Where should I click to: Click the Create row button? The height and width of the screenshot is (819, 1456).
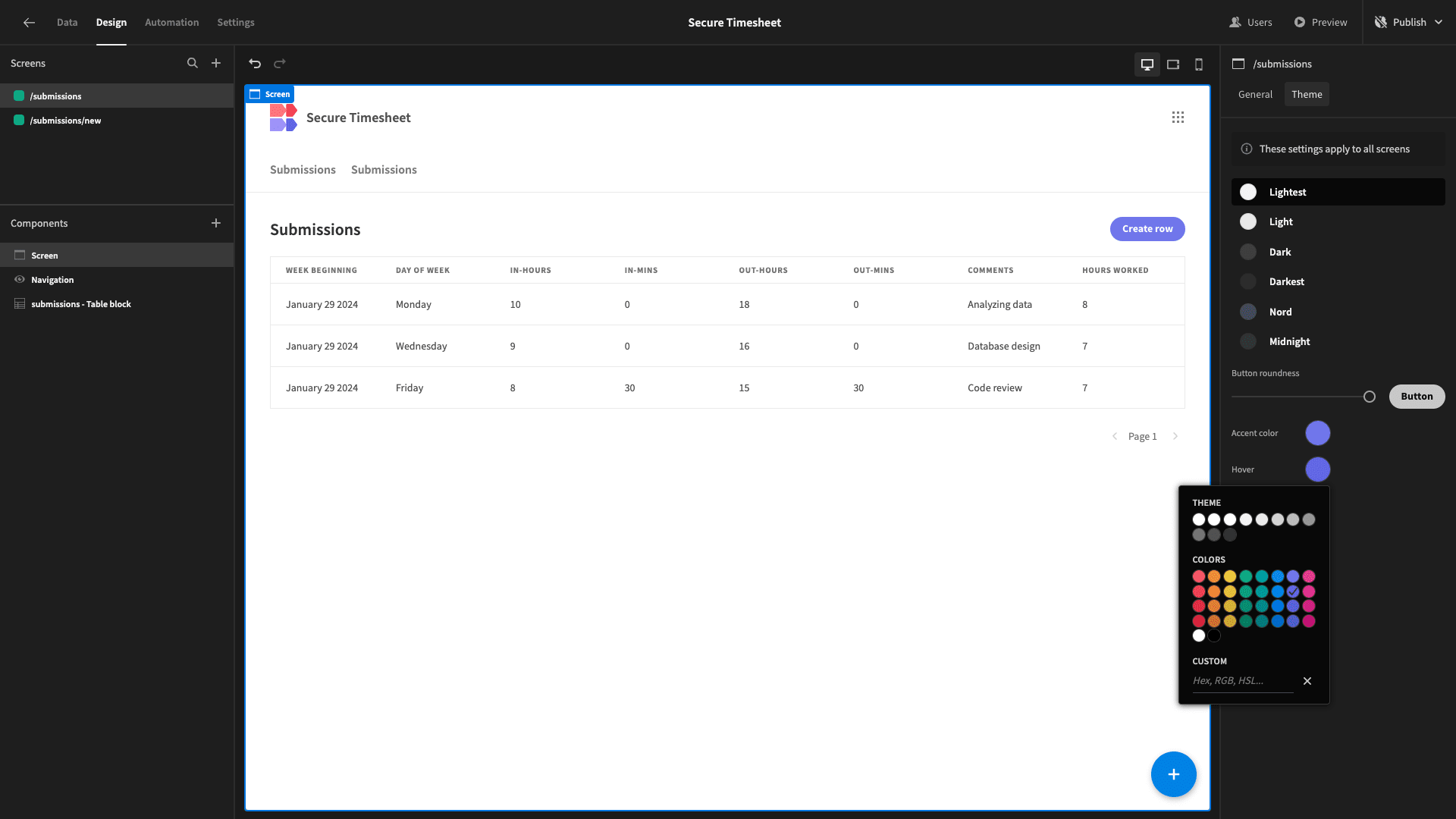[x=1147, y=229]
